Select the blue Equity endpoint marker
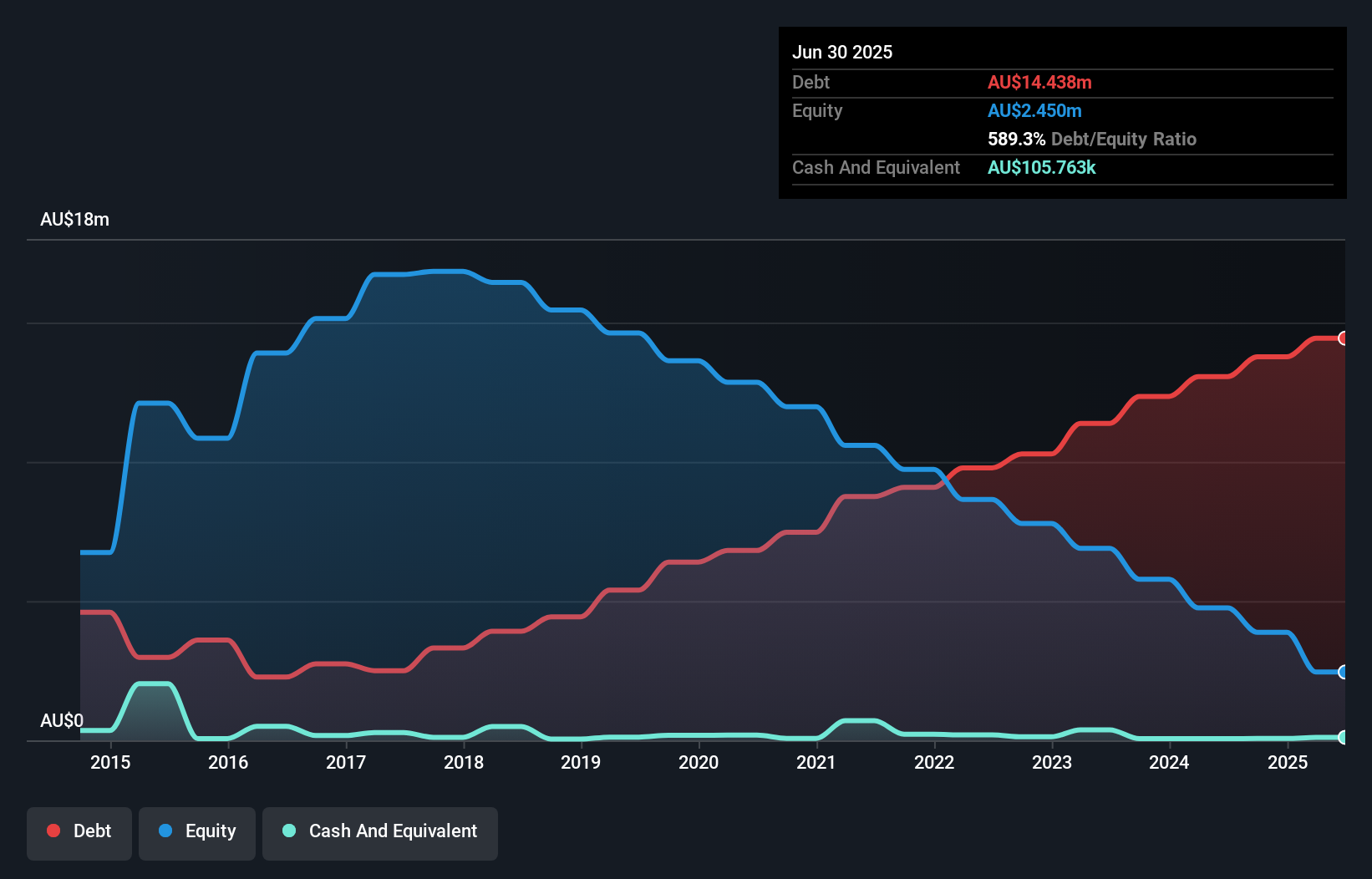Viewport: 1372px width, 879px height. pyautogui.click(x=1343, y=672)
